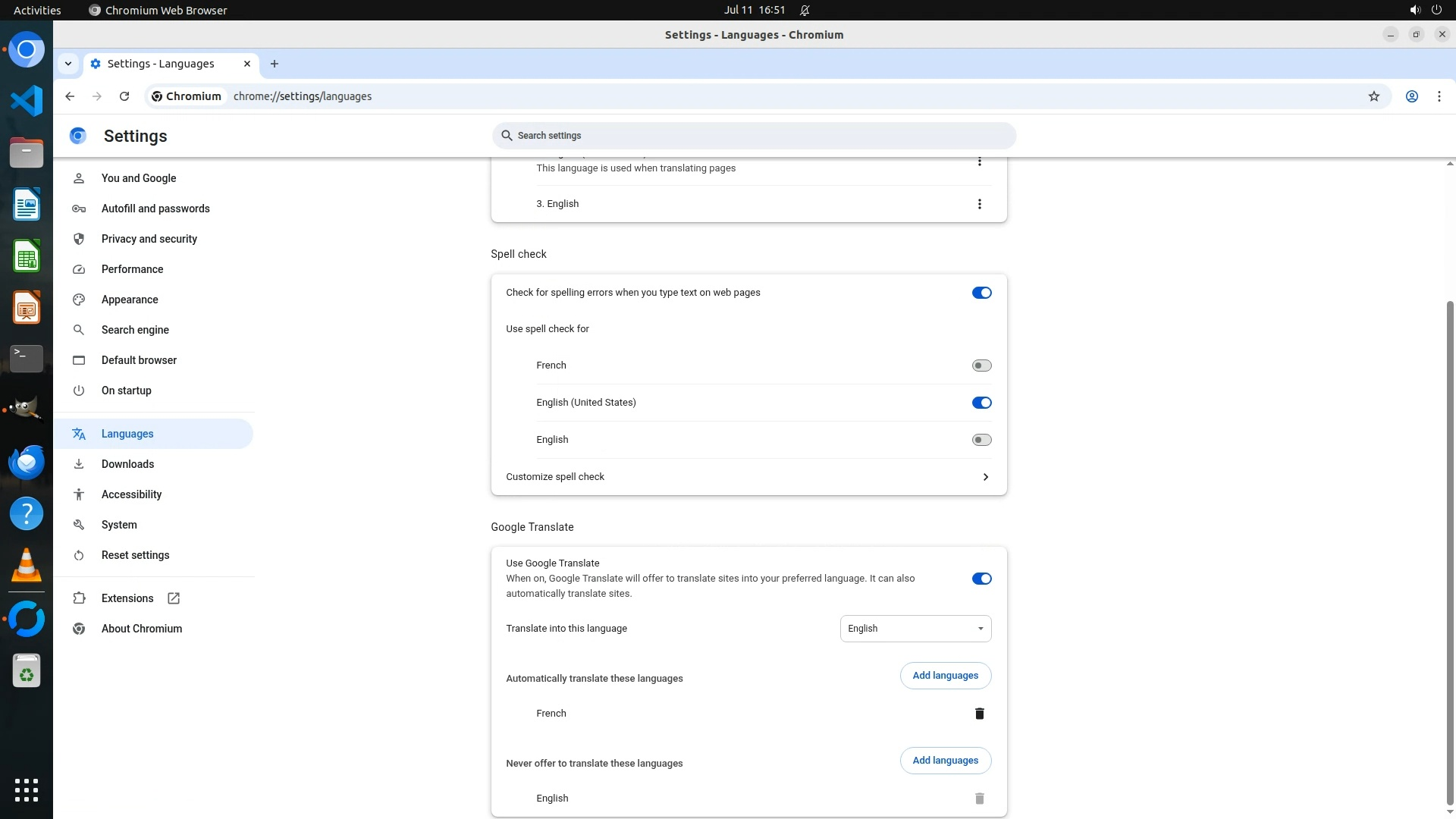Turn off Use Google Translate switch
The height and width of the screenshot is (819, 1456).
point(981,579)
